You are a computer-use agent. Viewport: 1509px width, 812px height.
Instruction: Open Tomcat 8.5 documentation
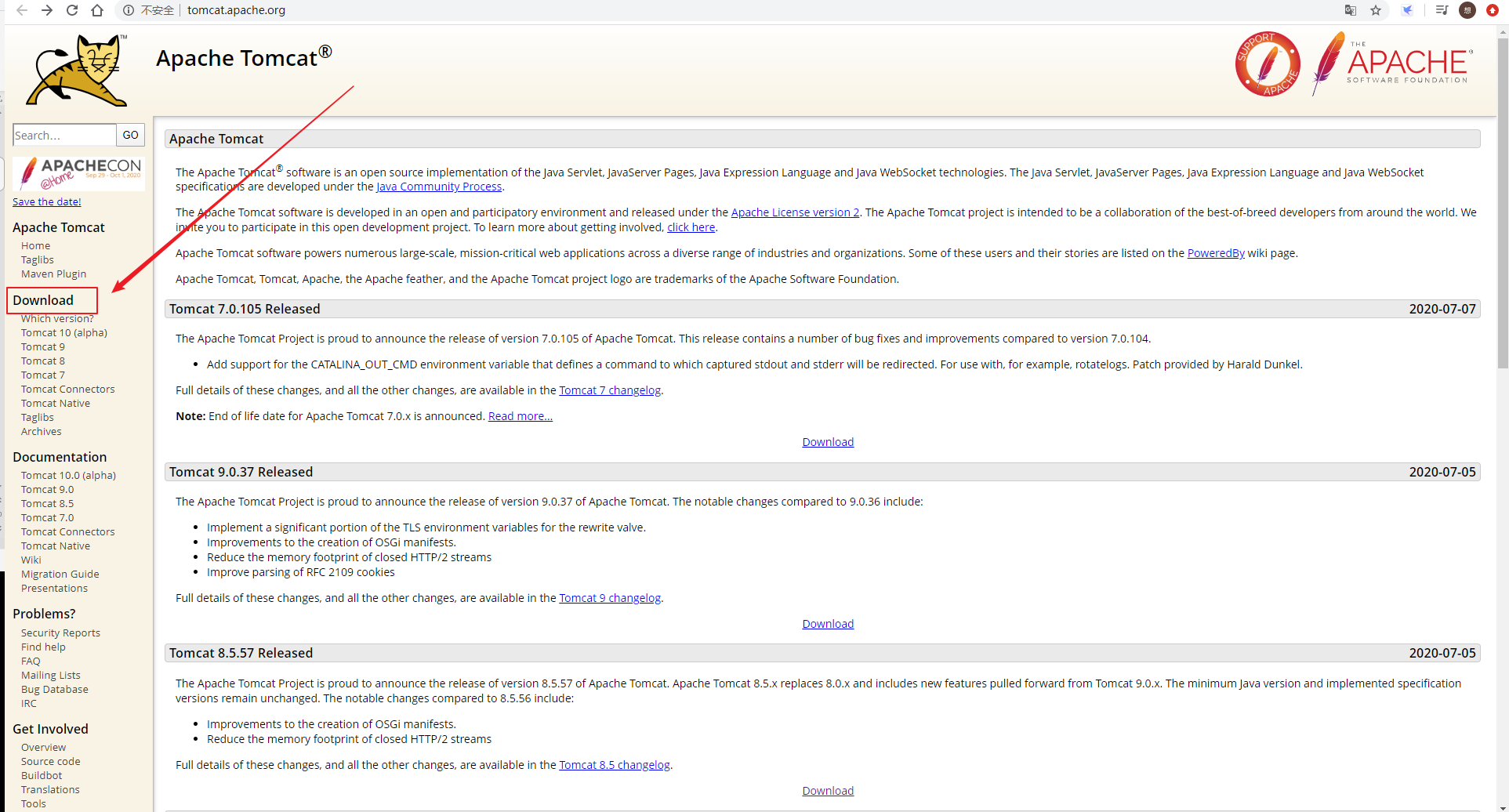pos(47,503)
